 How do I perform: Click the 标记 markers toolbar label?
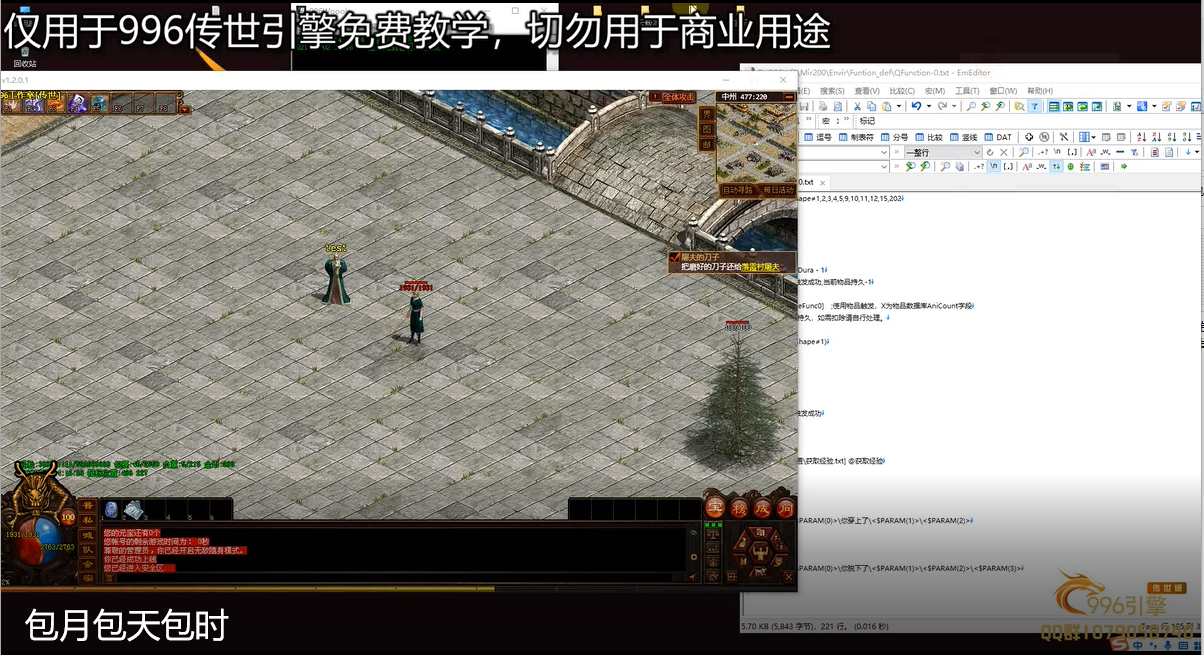867,121
